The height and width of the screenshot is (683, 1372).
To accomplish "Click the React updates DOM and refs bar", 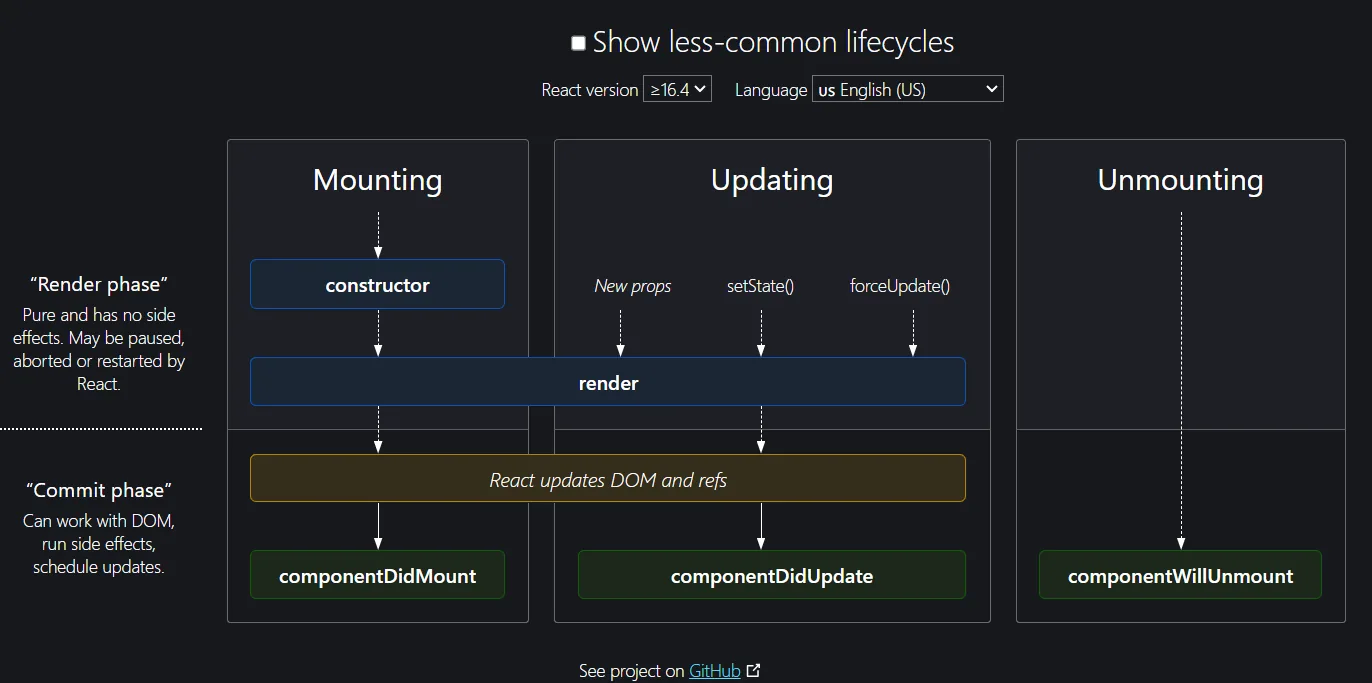I will coord(608,479).
